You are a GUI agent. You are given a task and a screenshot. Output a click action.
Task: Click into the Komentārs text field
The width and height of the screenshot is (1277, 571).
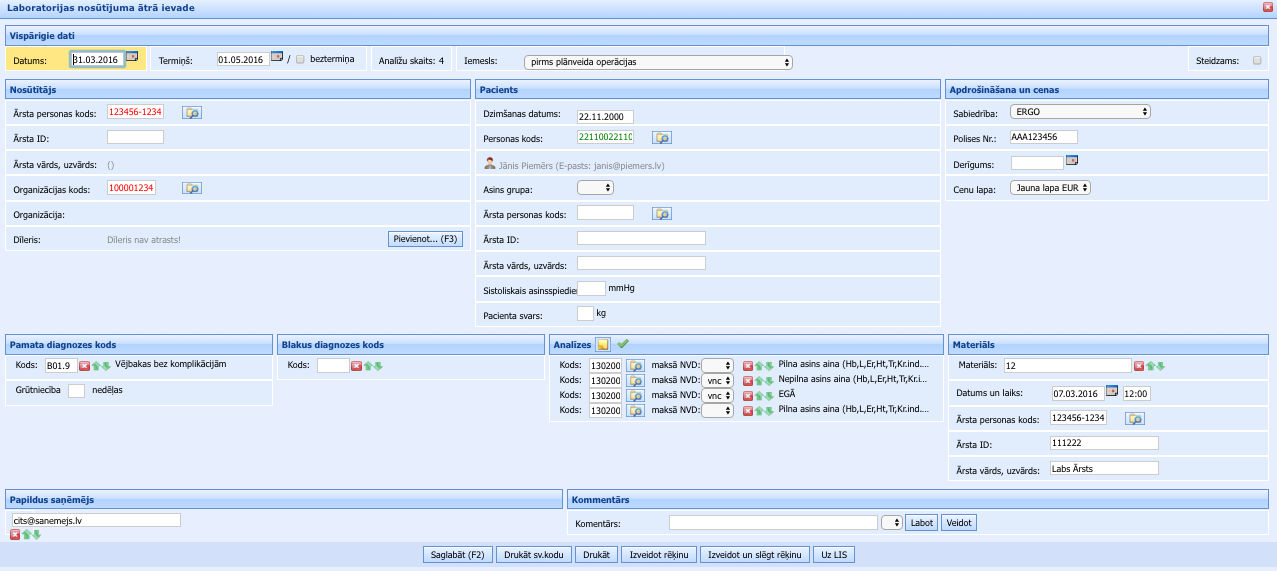click(772, 522)
